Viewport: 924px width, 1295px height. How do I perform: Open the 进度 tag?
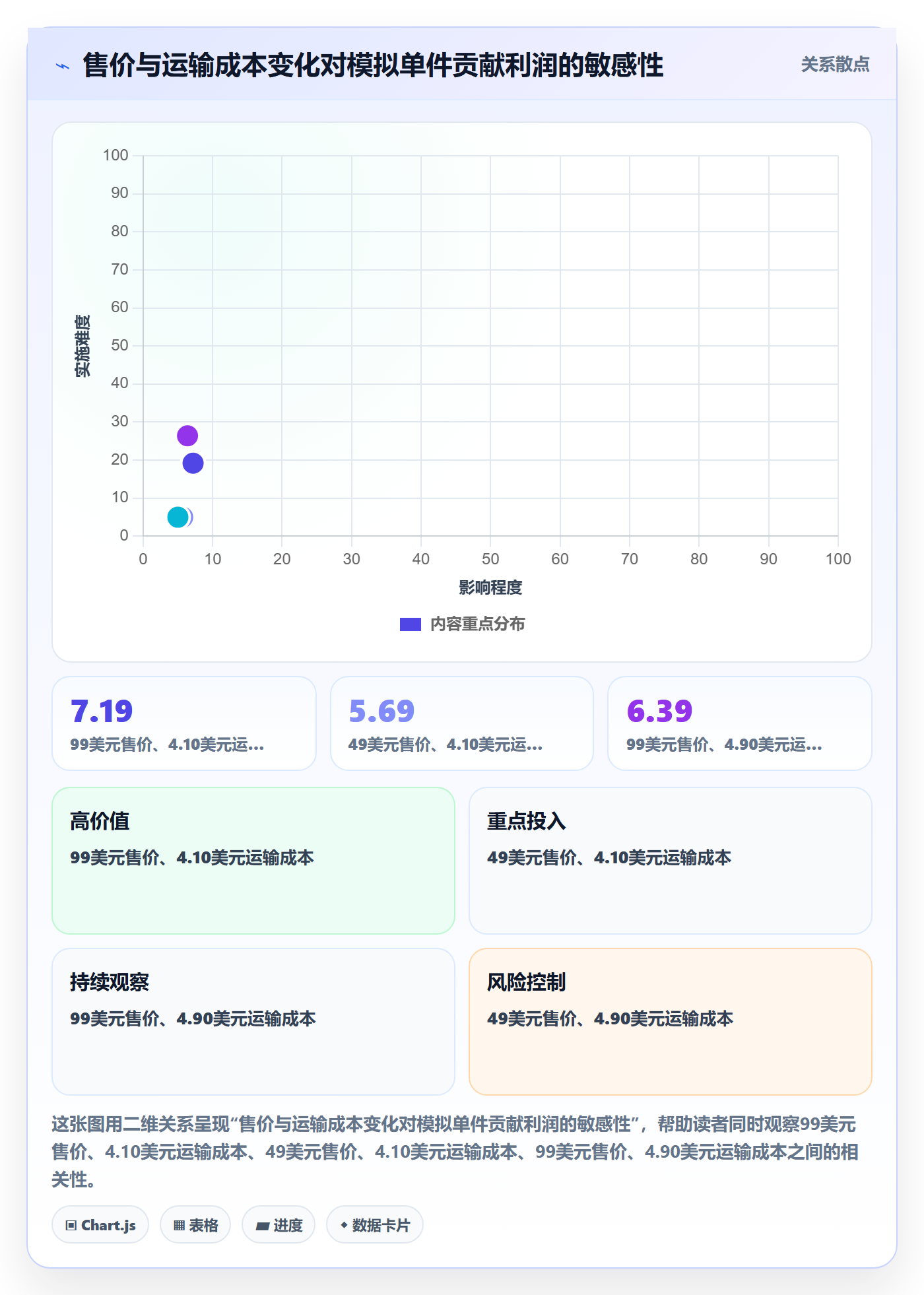point(279,1225)
